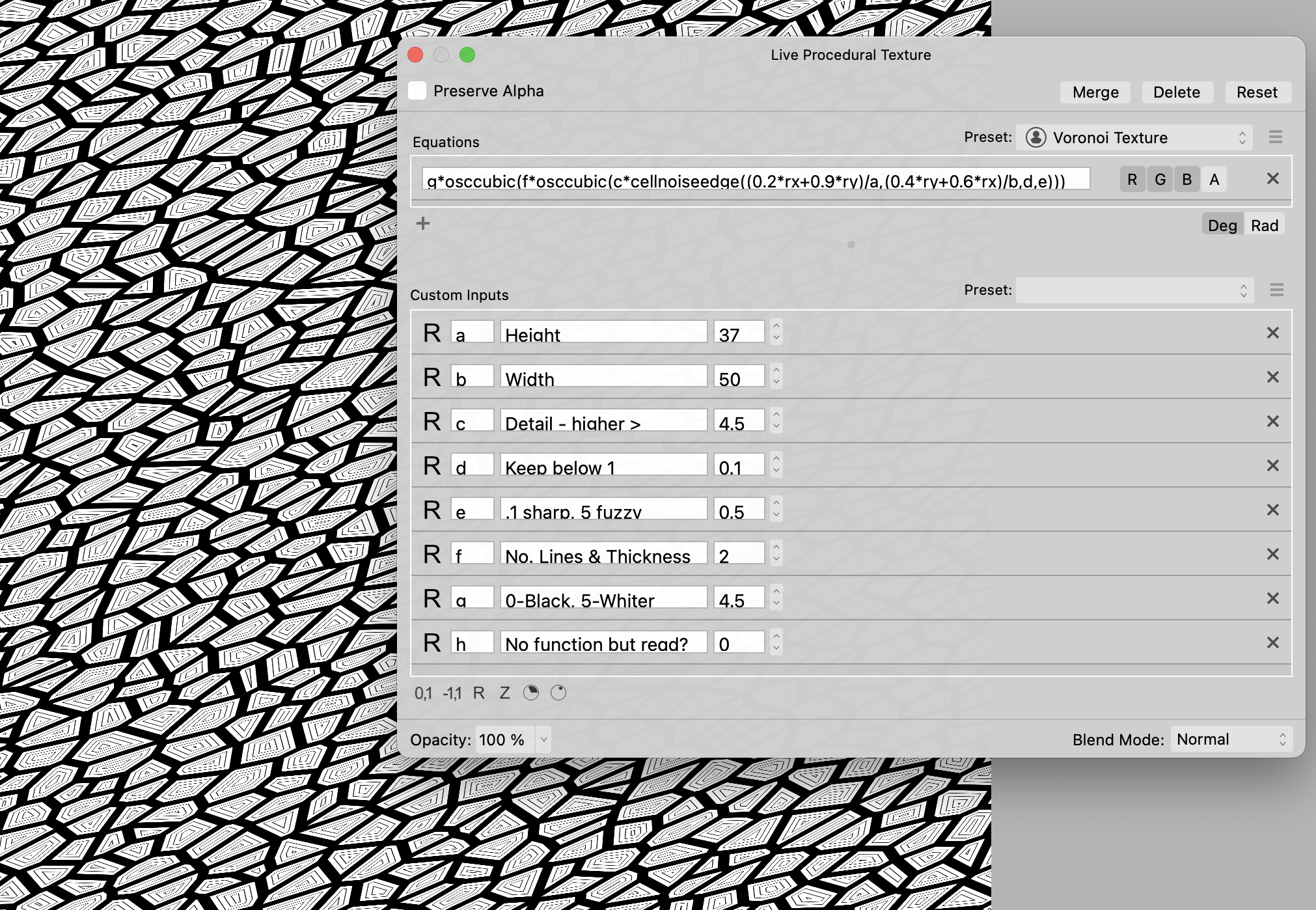The width and height of the screenshot is (1316, 910).
Task: Toggle the A channel for the equation
Action: pyautogui.click(x=1214, y=180)
